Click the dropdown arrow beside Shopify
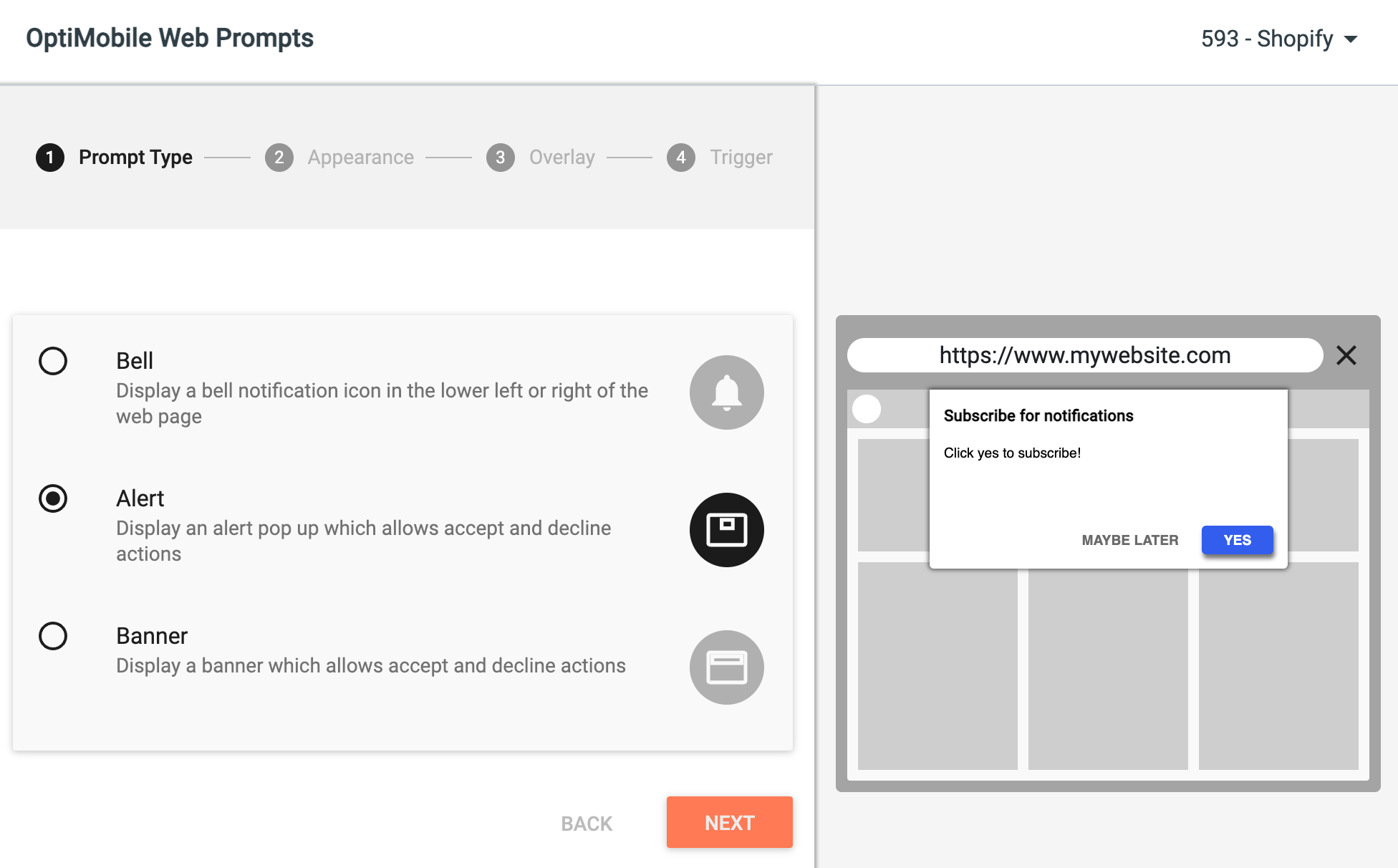 1351,39
